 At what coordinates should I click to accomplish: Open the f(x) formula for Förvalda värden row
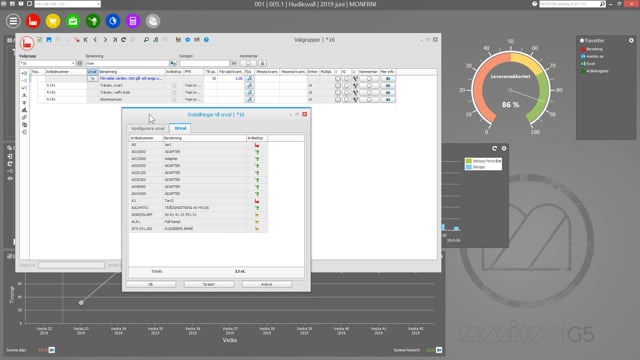tap(249, 78)
